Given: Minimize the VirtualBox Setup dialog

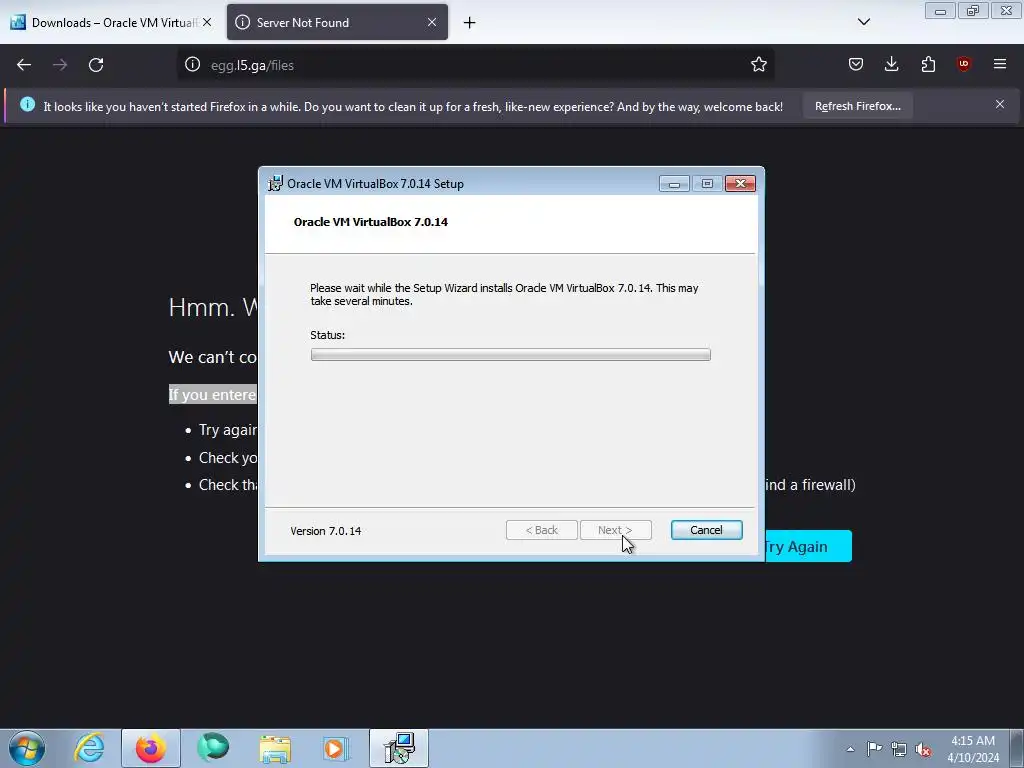Looking at the screenshot, I should click(674, 184).
